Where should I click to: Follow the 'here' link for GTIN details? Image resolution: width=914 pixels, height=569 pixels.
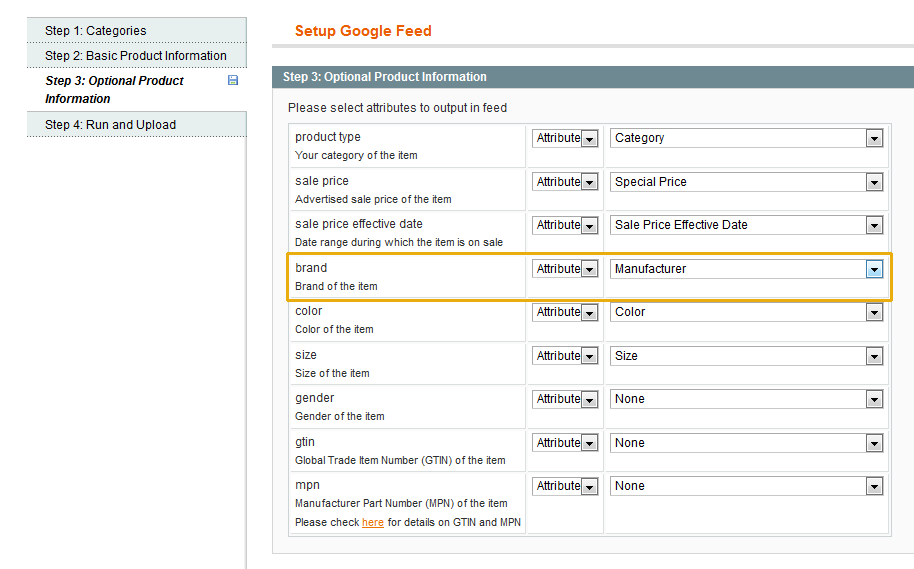(x=373, y=522)
